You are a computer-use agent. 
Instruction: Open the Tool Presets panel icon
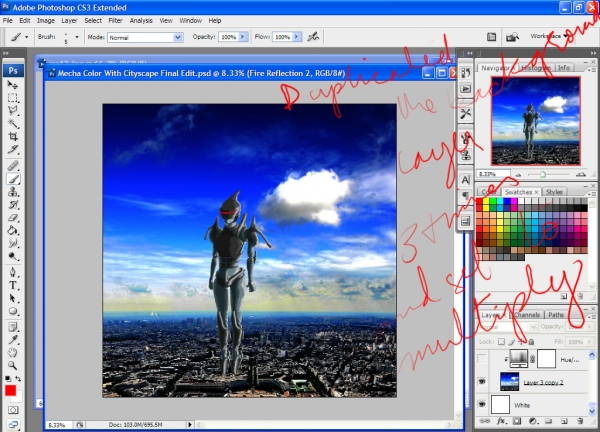[x=466, y=114]
